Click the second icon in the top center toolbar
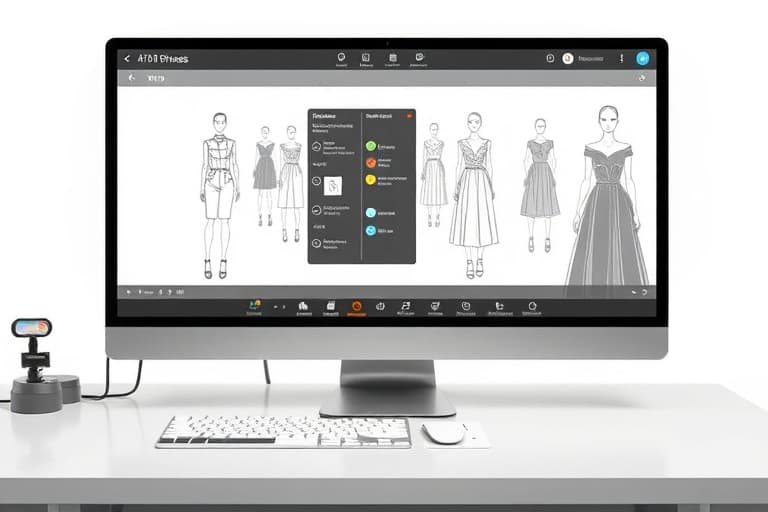 [x=366, y=57]
